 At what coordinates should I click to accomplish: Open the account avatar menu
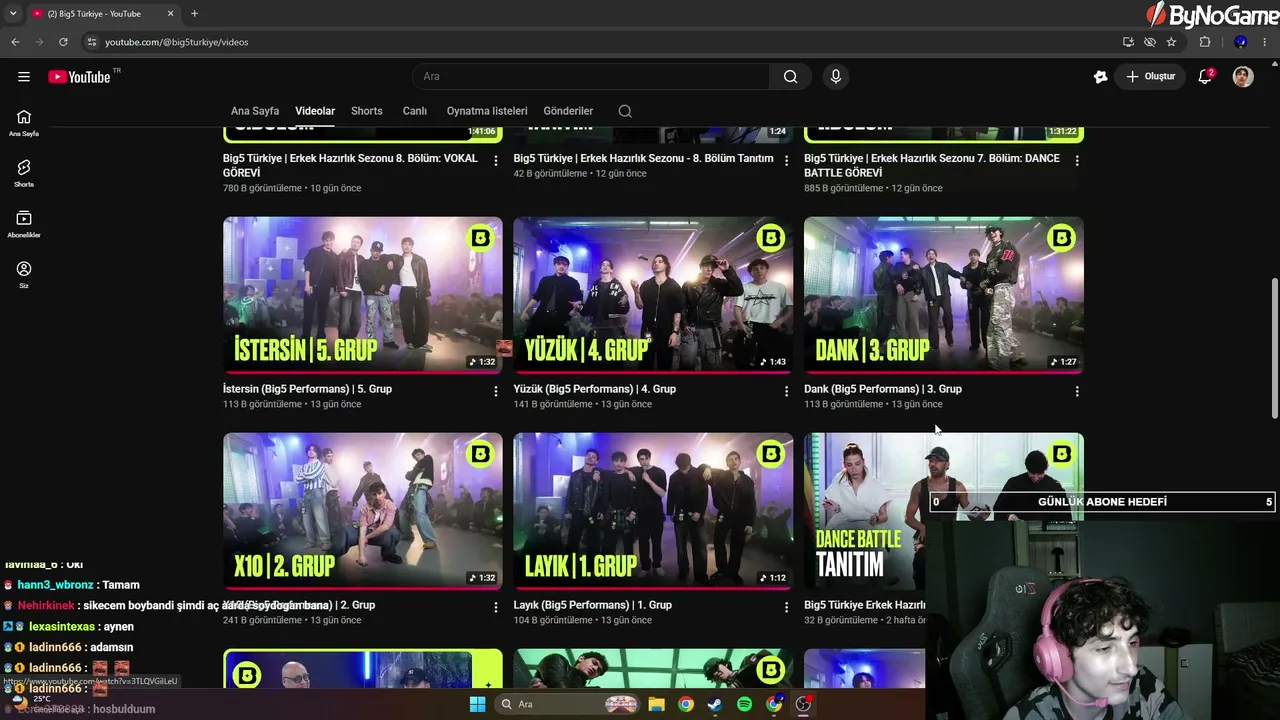tap(1243, 77)
